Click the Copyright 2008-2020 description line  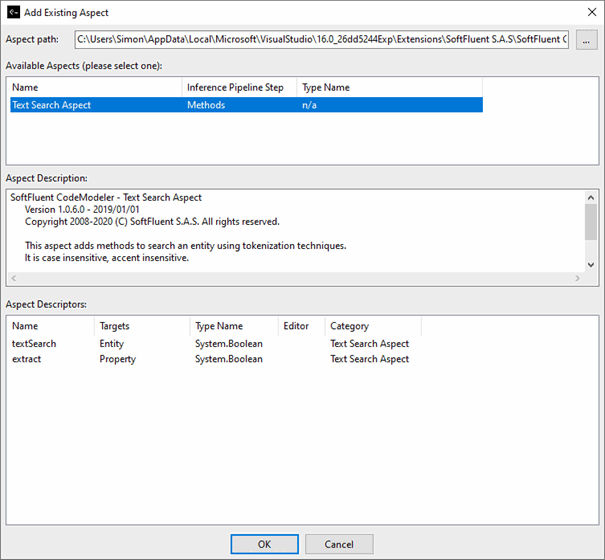click(152, 222)
